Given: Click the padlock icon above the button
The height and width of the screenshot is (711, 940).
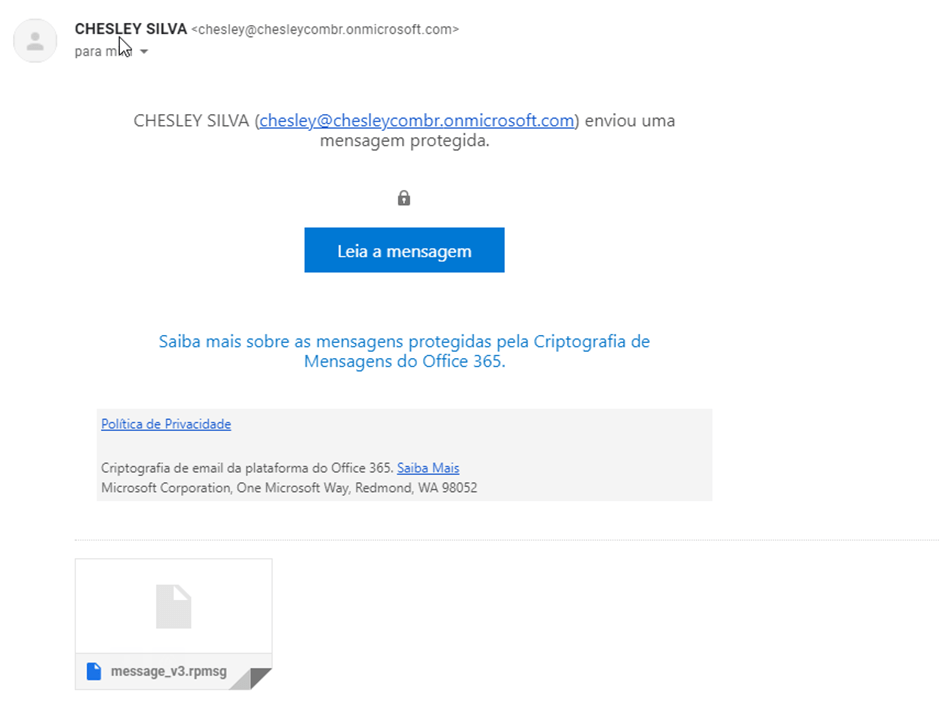Looking at the screenshot, I should pyautogui.click(x=404, y=198).
